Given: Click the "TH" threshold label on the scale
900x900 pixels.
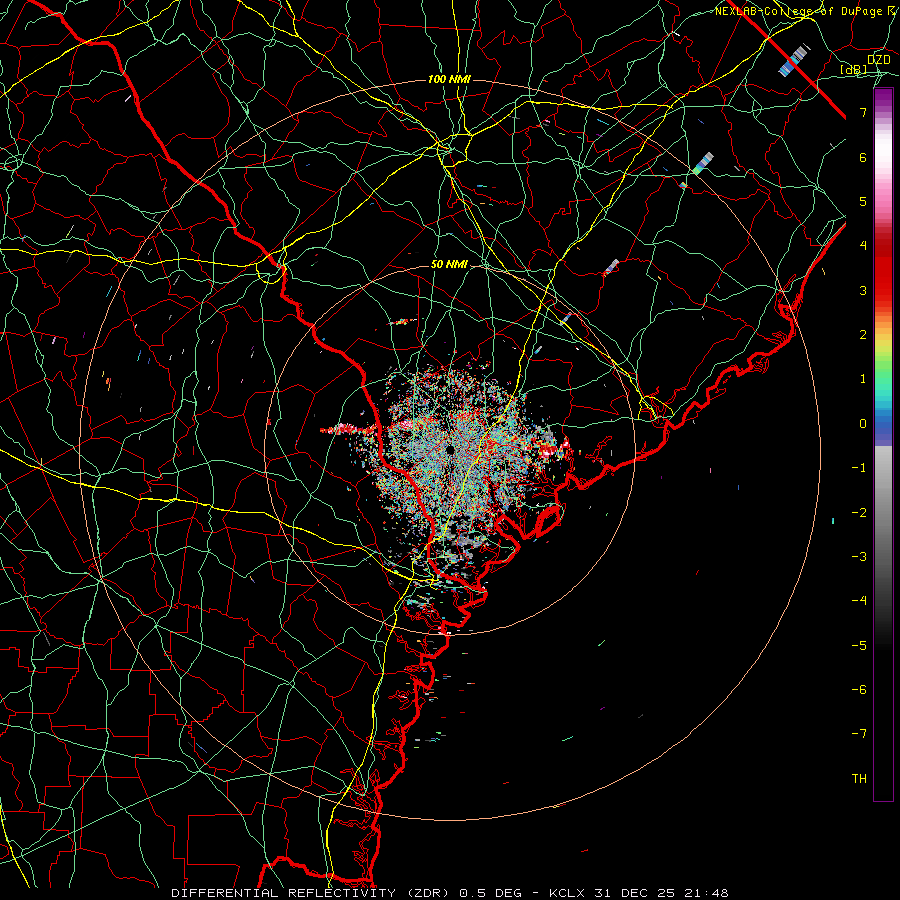Looking at the screenshot, I should pyautogui.click(x=859, y=778).
